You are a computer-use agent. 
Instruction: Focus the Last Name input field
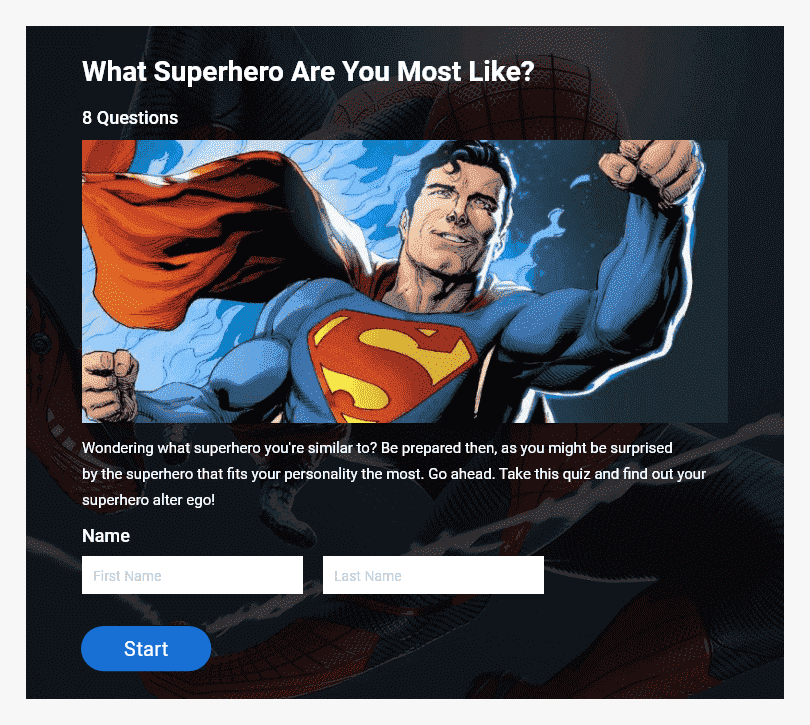[433, 575]
